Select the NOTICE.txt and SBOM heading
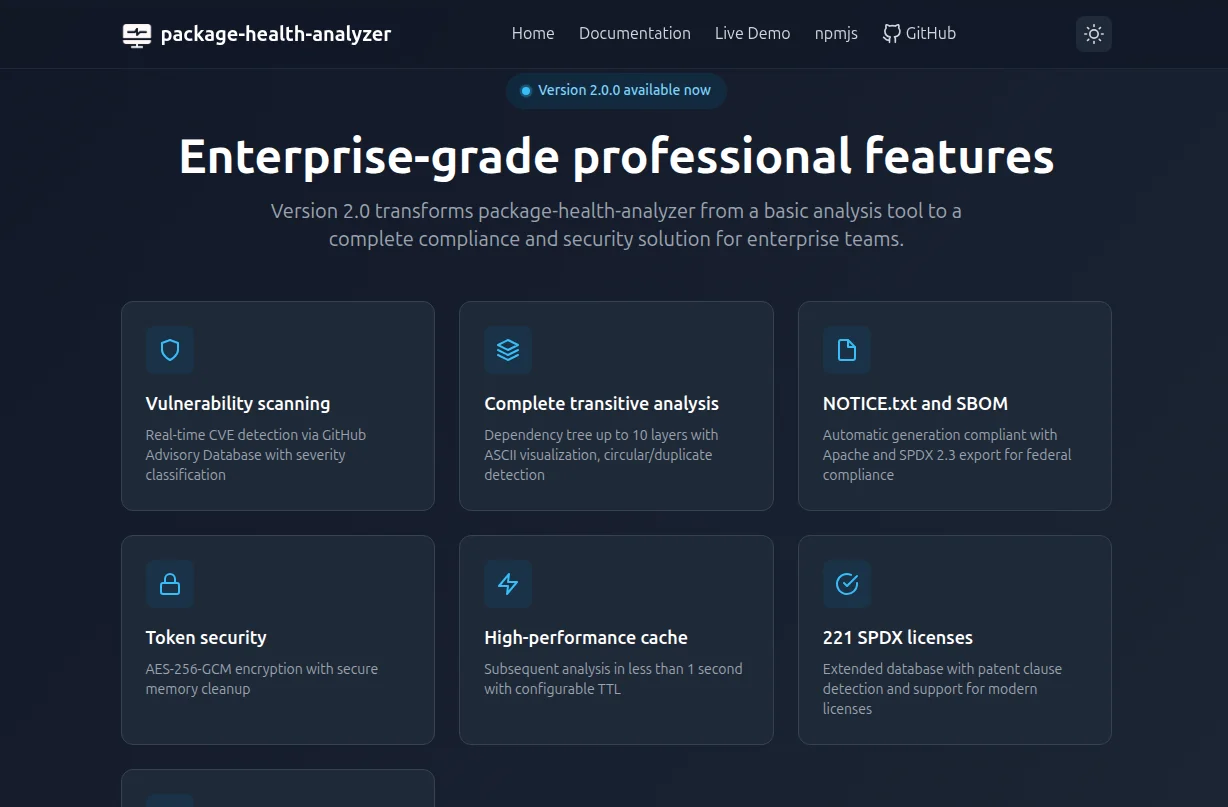1228x807 pixels. click(915, 404)
